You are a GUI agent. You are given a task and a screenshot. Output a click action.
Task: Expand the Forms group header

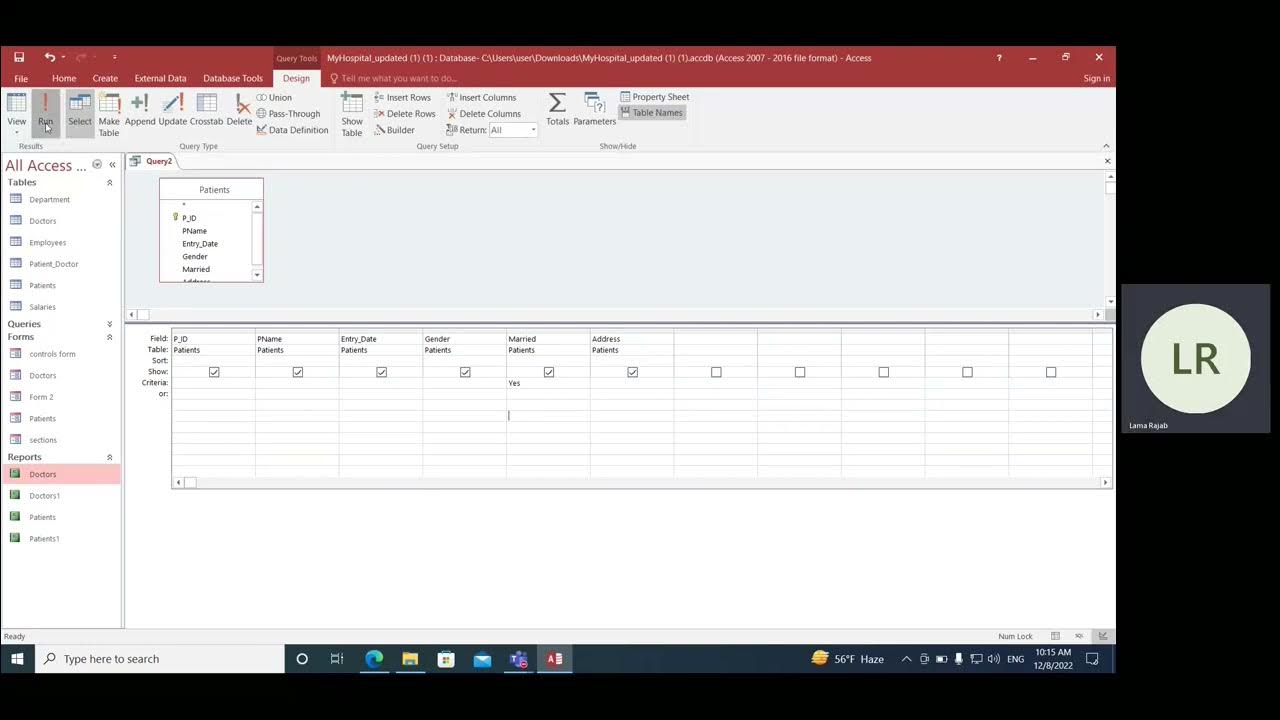click(110, 337)
